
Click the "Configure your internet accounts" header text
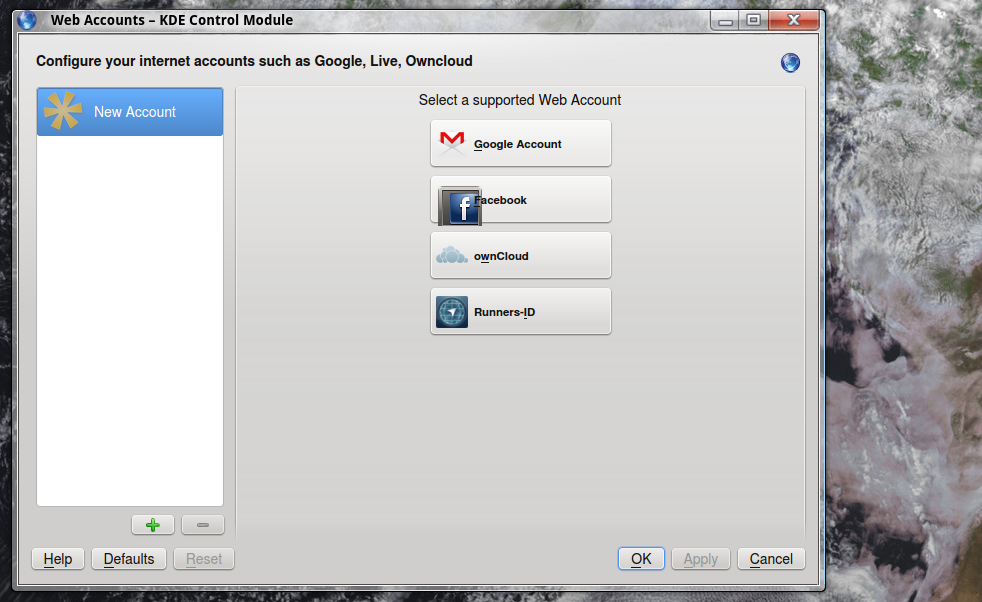tap(254, 61)
